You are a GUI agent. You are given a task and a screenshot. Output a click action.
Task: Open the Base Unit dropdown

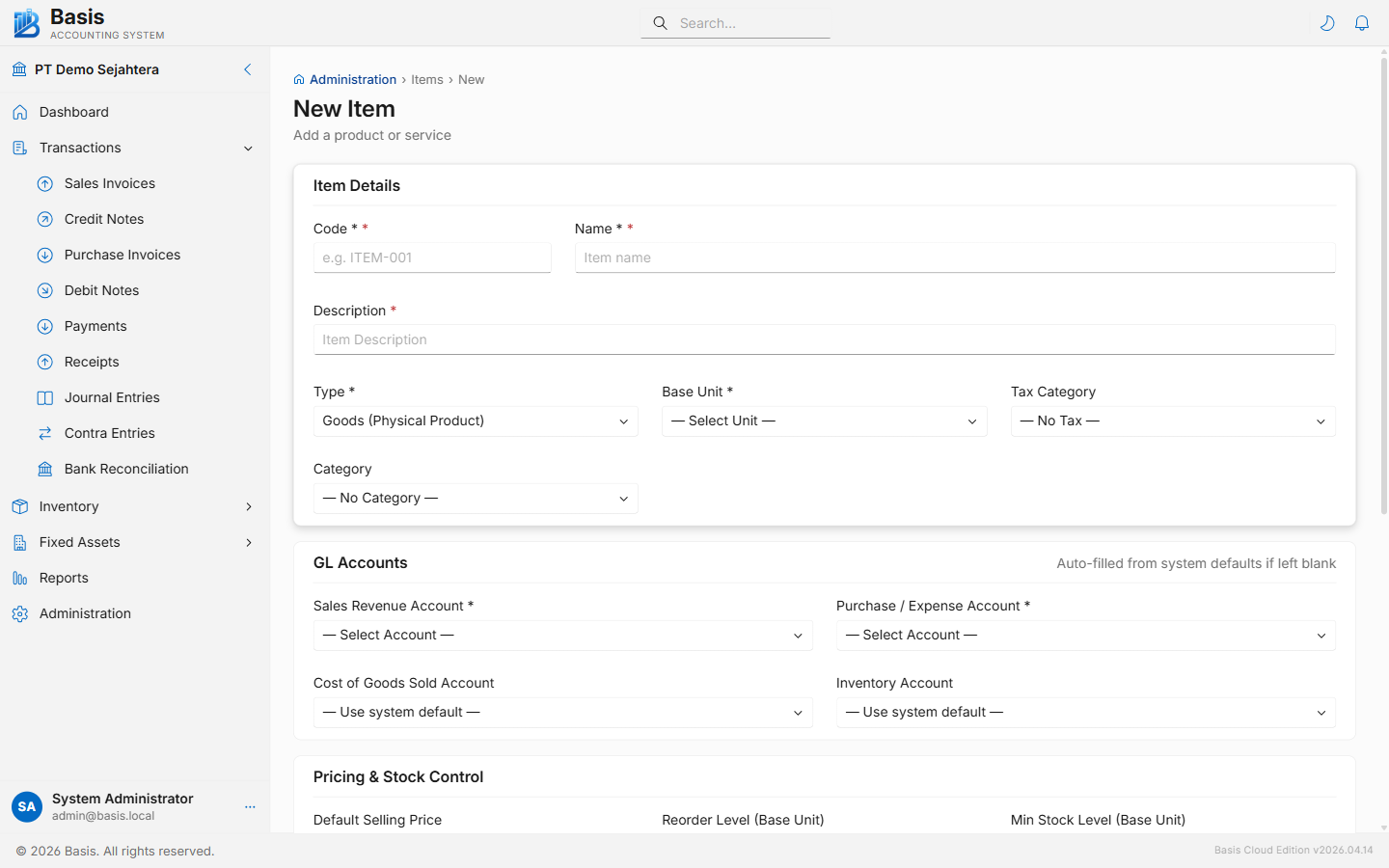pyautogui.click(x=824, y=421)
